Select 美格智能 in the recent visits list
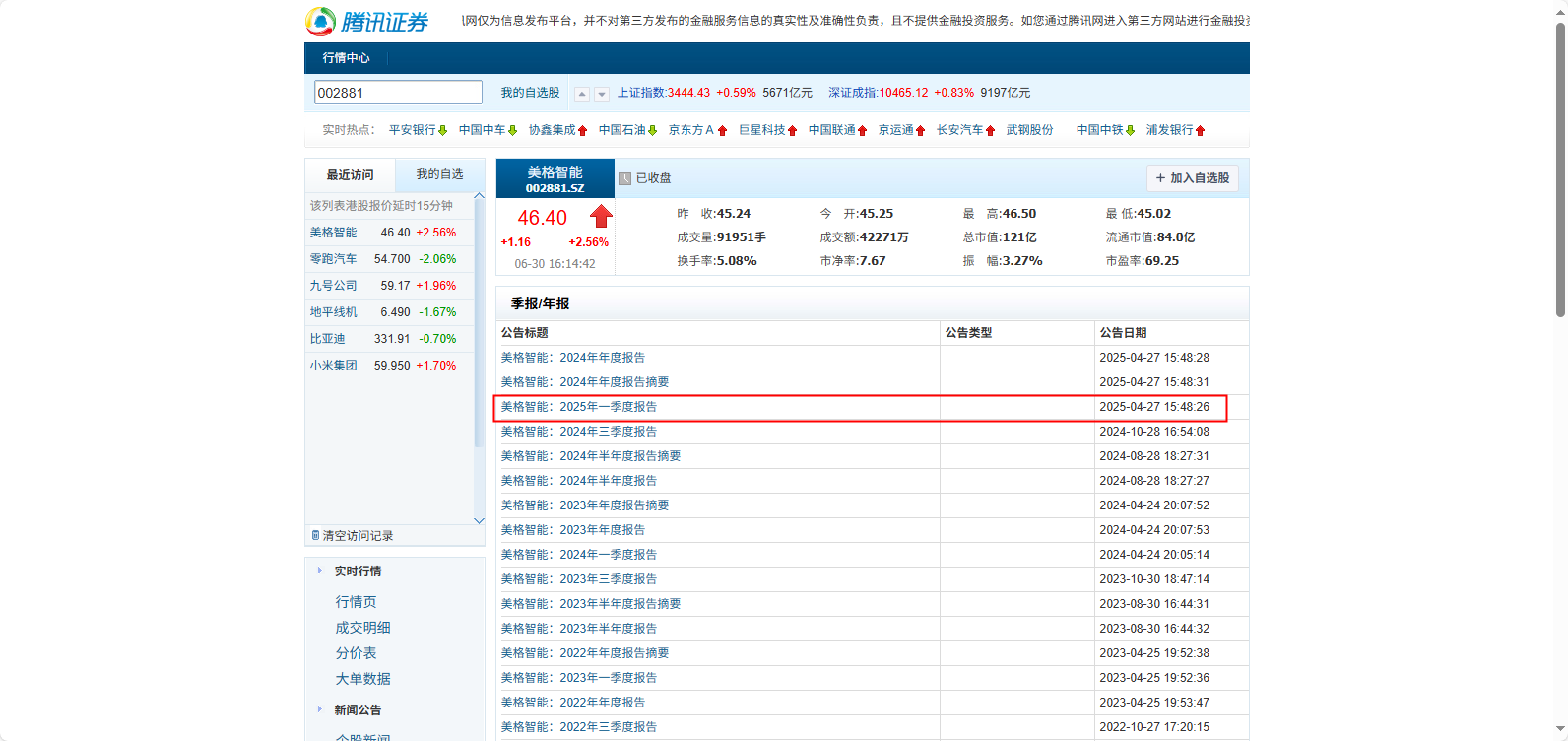Image resolution: width=1568 pixels, height=741 pixels. (x=334, y=233)
